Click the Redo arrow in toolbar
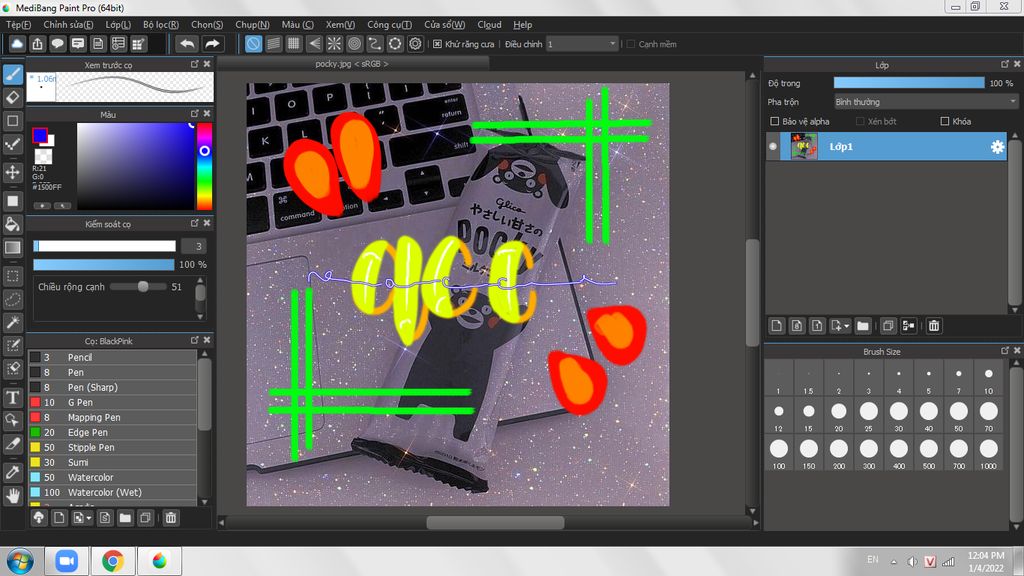Image resolution: width=1024 pixels, height=576 pixels. pyautogui.click(x=212, y=44)
